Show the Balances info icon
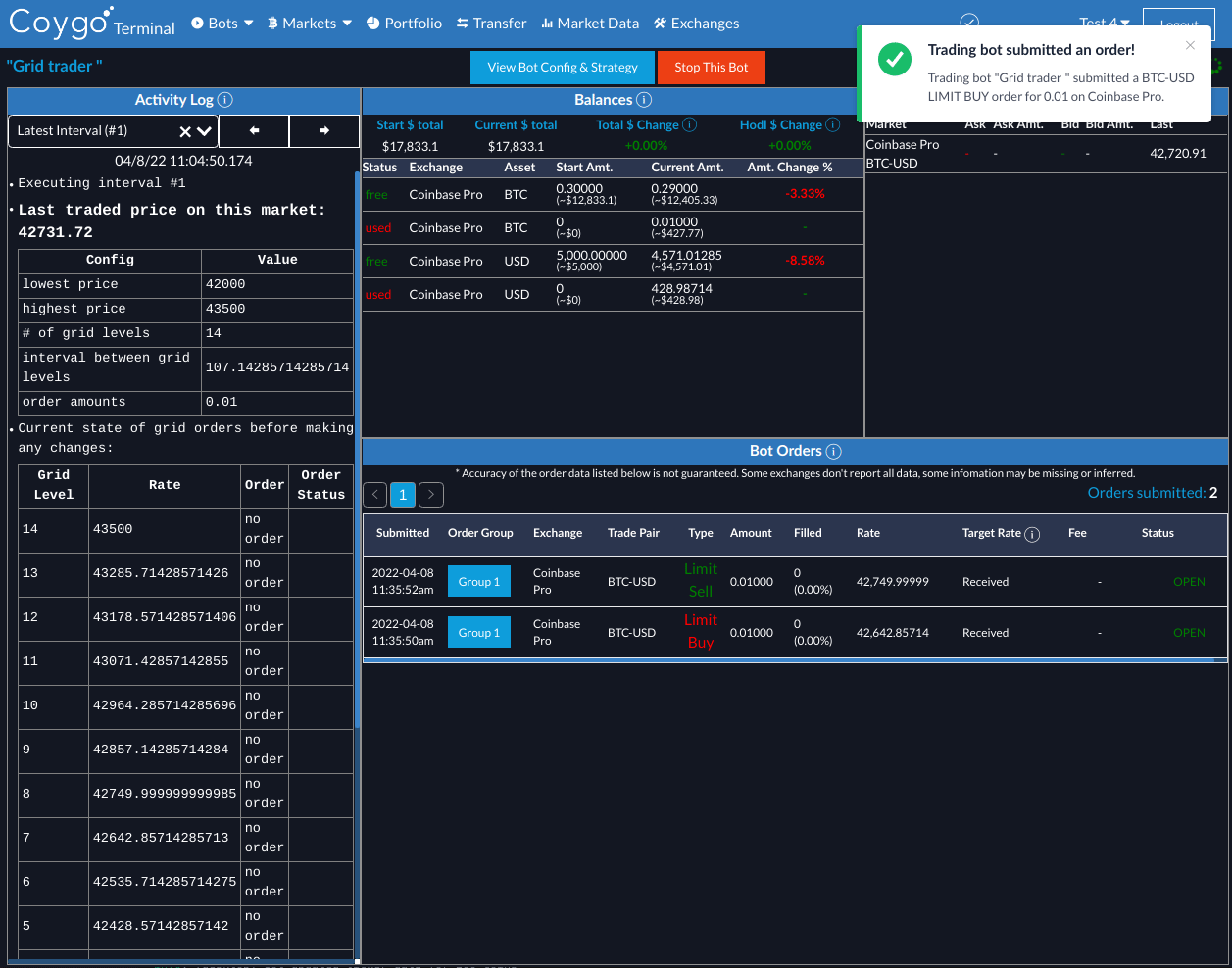1232x968 pixels. tap(644, 100)
